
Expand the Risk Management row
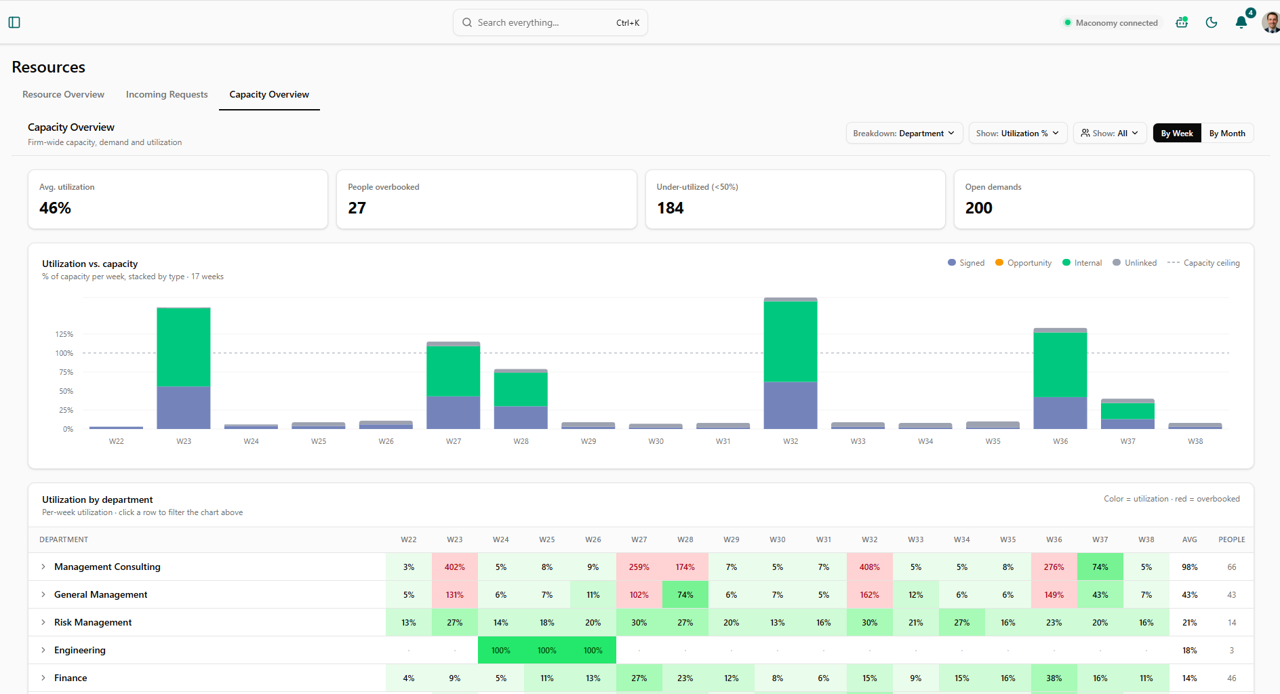[x=43, y=623]
